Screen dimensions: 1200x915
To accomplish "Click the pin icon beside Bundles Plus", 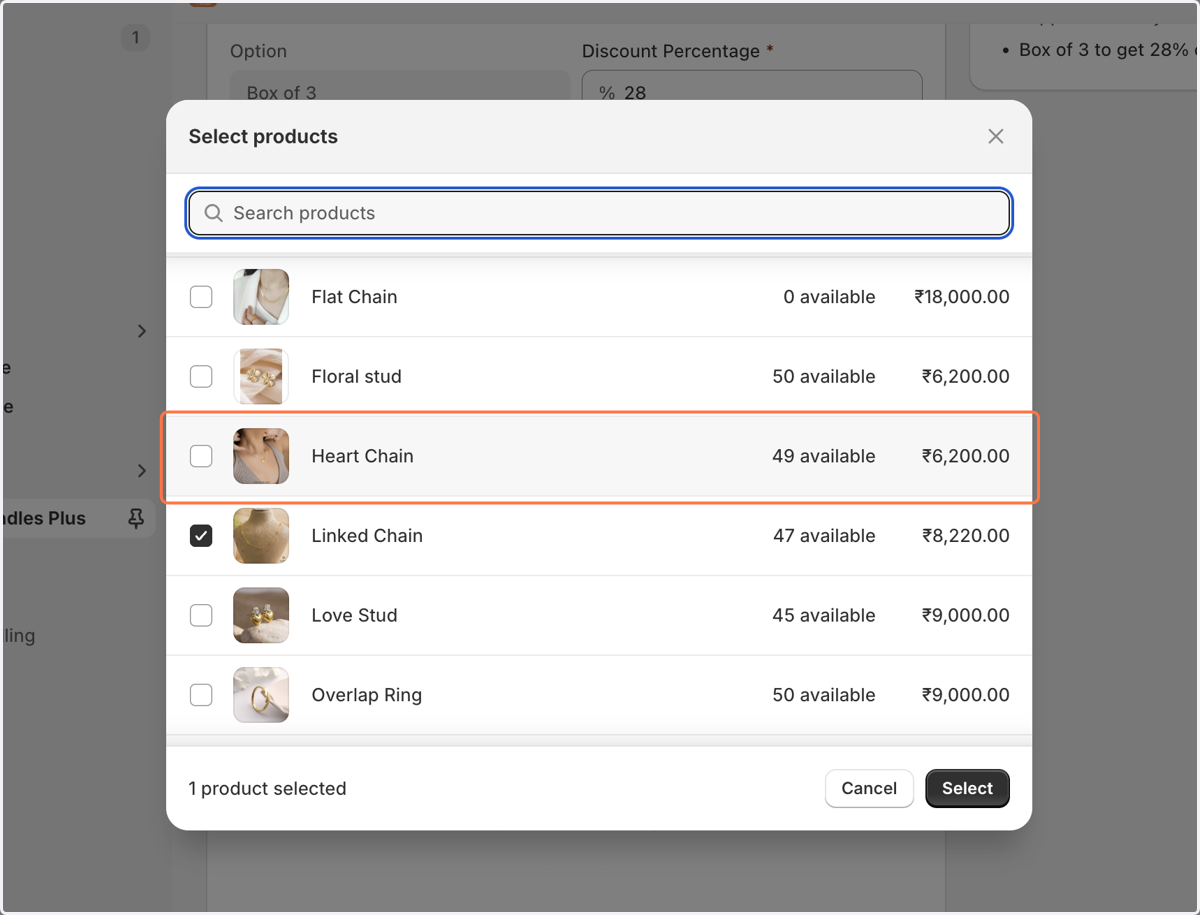I will click(136, 518).
